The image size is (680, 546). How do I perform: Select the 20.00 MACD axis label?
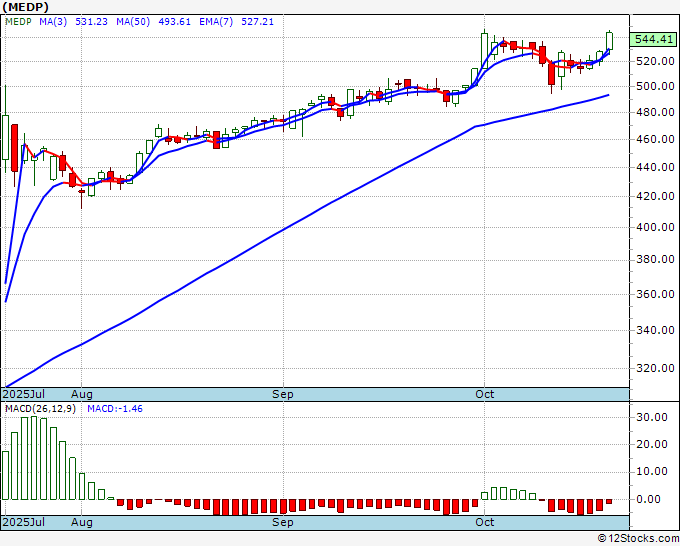click(x=652, y=444)
